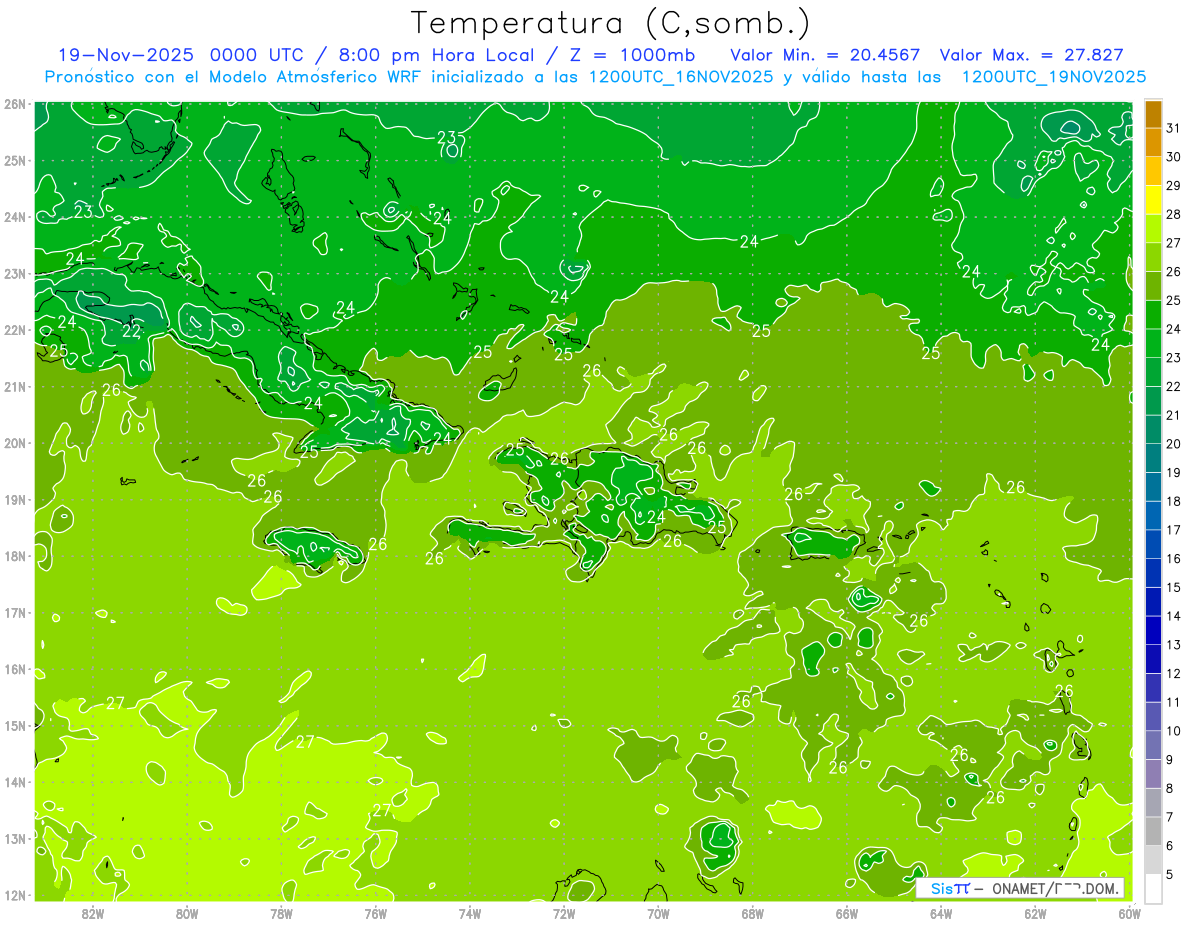Select Valor Max. = 27.827 text
1200x927 pixels.
pos(1031,55)
